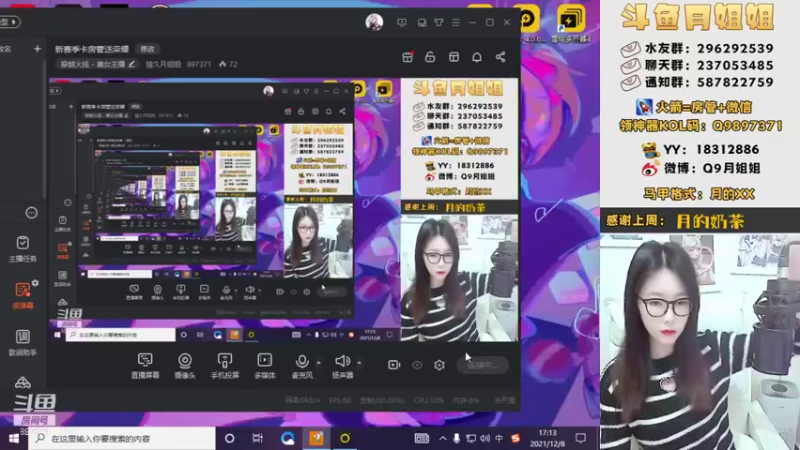800x450 pixels.
Task: Toggle the padlock layout lock
Action: pyautogui.click(x=430, y=57)
